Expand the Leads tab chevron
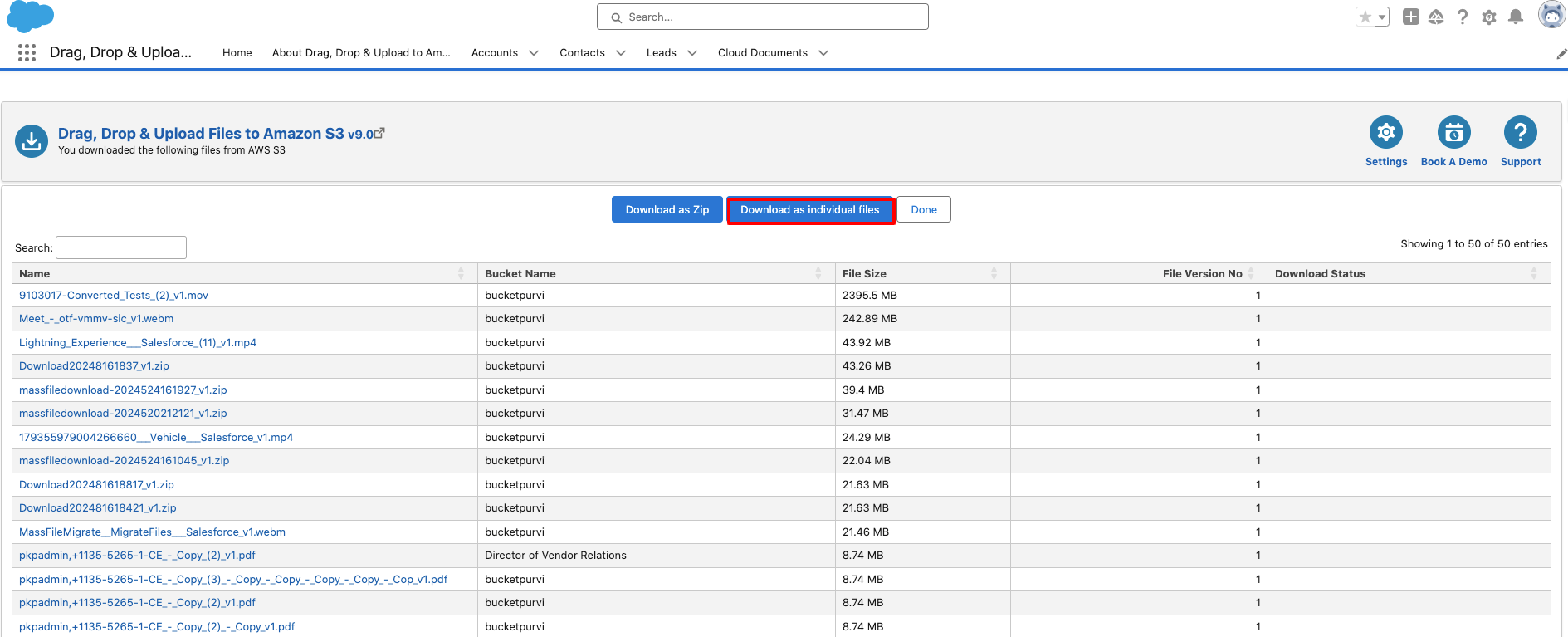This screenshot has height=637, width=1568. 692,53
